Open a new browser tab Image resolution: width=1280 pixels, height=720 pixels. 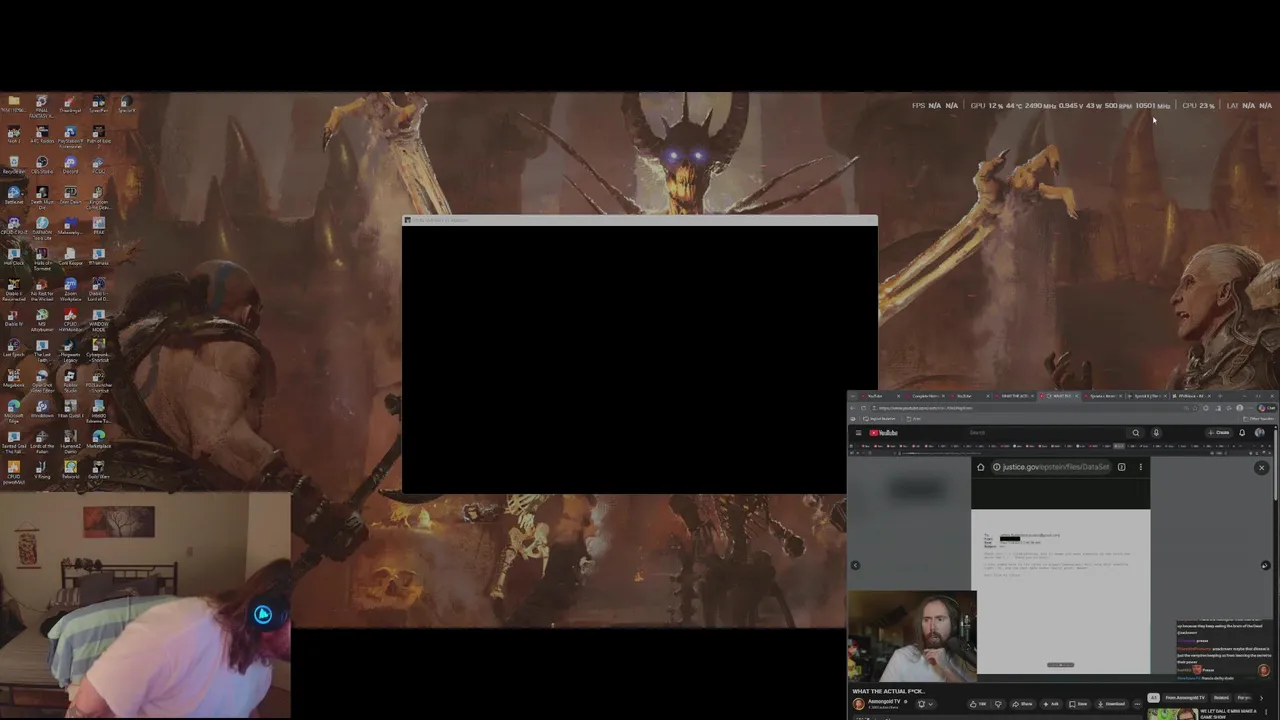[1220, 396]
